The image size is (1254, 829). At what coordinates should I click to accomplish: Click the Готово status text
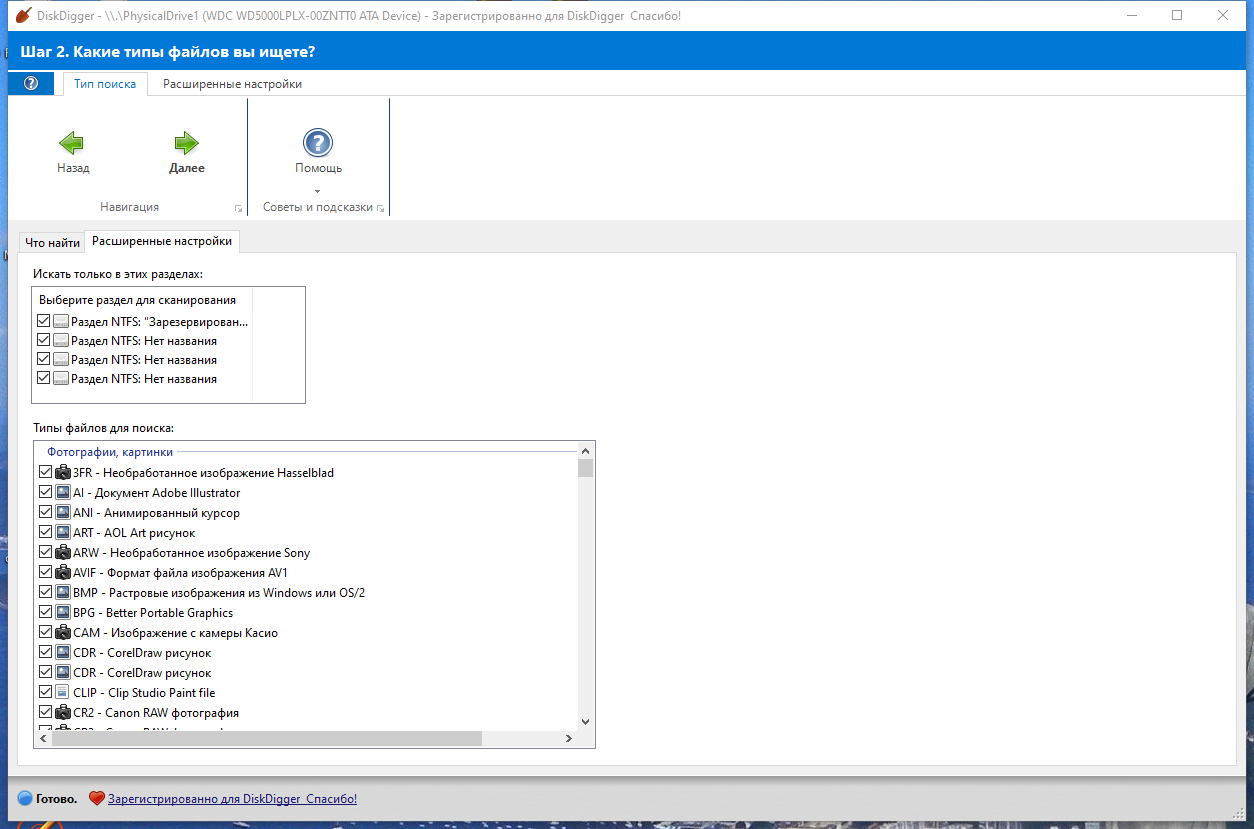coord(57,799)
